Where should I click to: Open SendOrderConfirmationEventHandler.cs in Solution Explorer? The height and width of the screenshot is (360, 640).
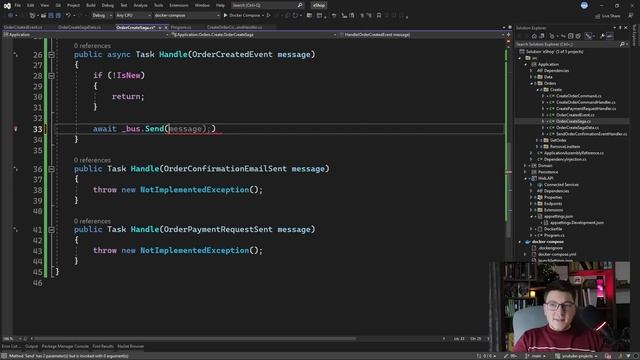[x=591, y=134]
